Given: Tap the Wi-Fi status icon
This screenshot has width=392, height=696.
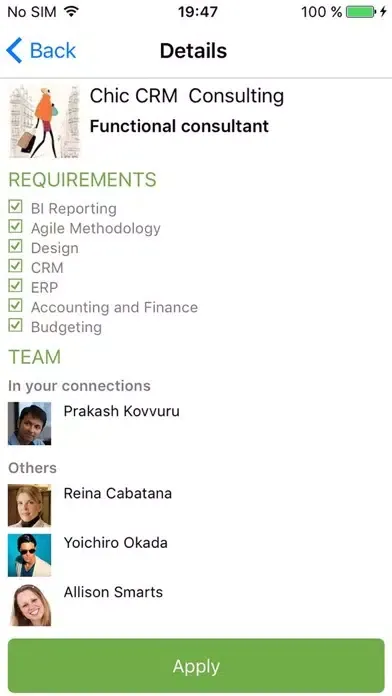Looking at the screenshot, I should pos(70,12).
